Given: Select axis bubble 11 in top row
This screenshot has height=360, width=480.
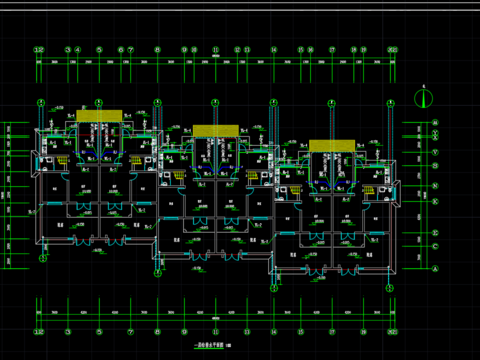Looking at the screenshot, I should tap(216, 50).
